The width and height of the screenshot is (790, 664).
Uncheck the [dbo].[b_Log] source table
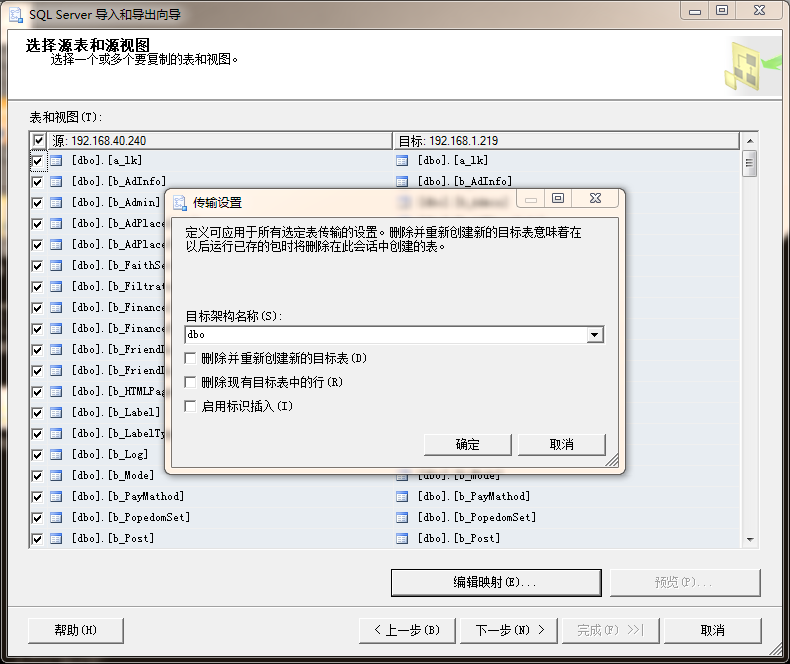[37, 455]
